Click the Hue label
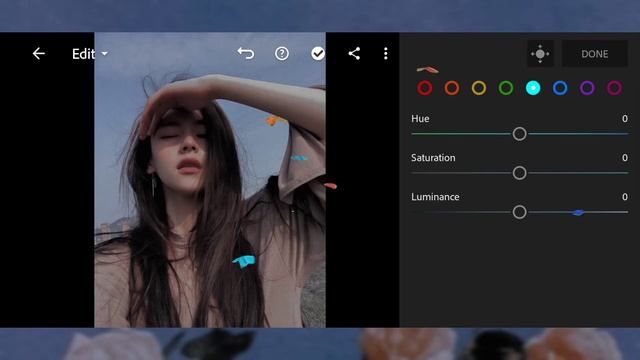 [420, 119]
